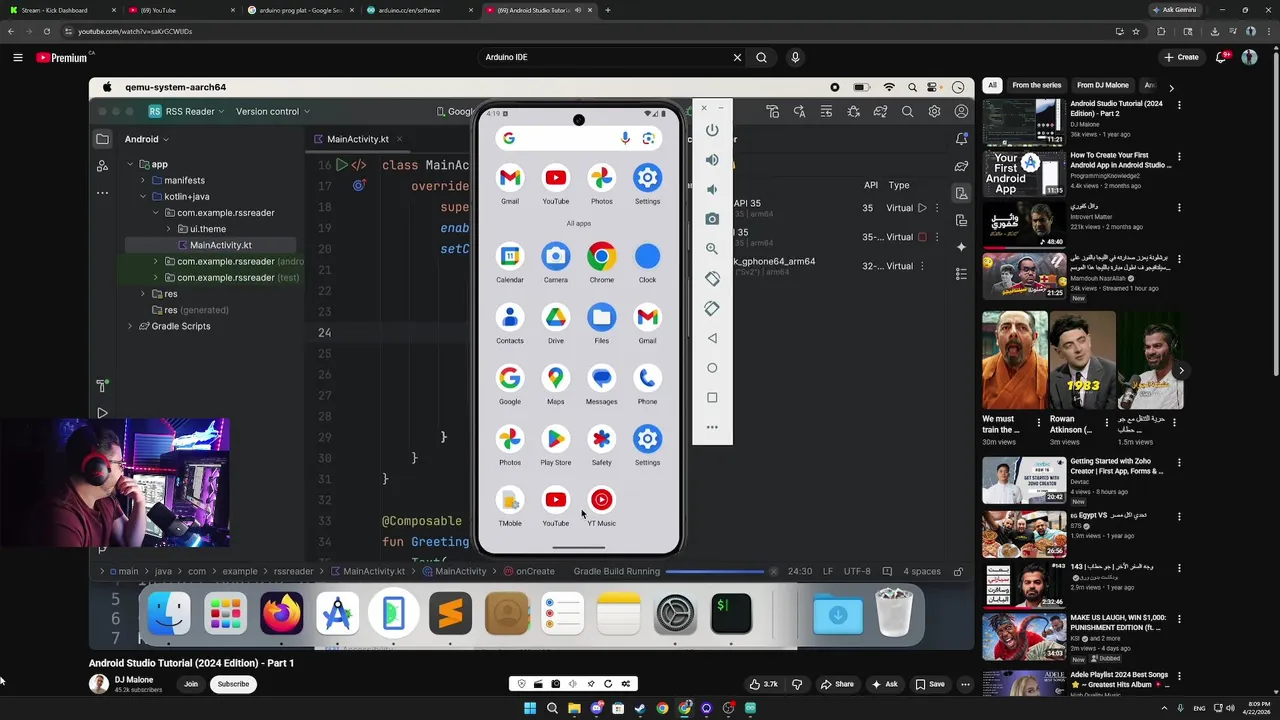
Task: Go to YouTube Premium home logo
Action: 62,57
